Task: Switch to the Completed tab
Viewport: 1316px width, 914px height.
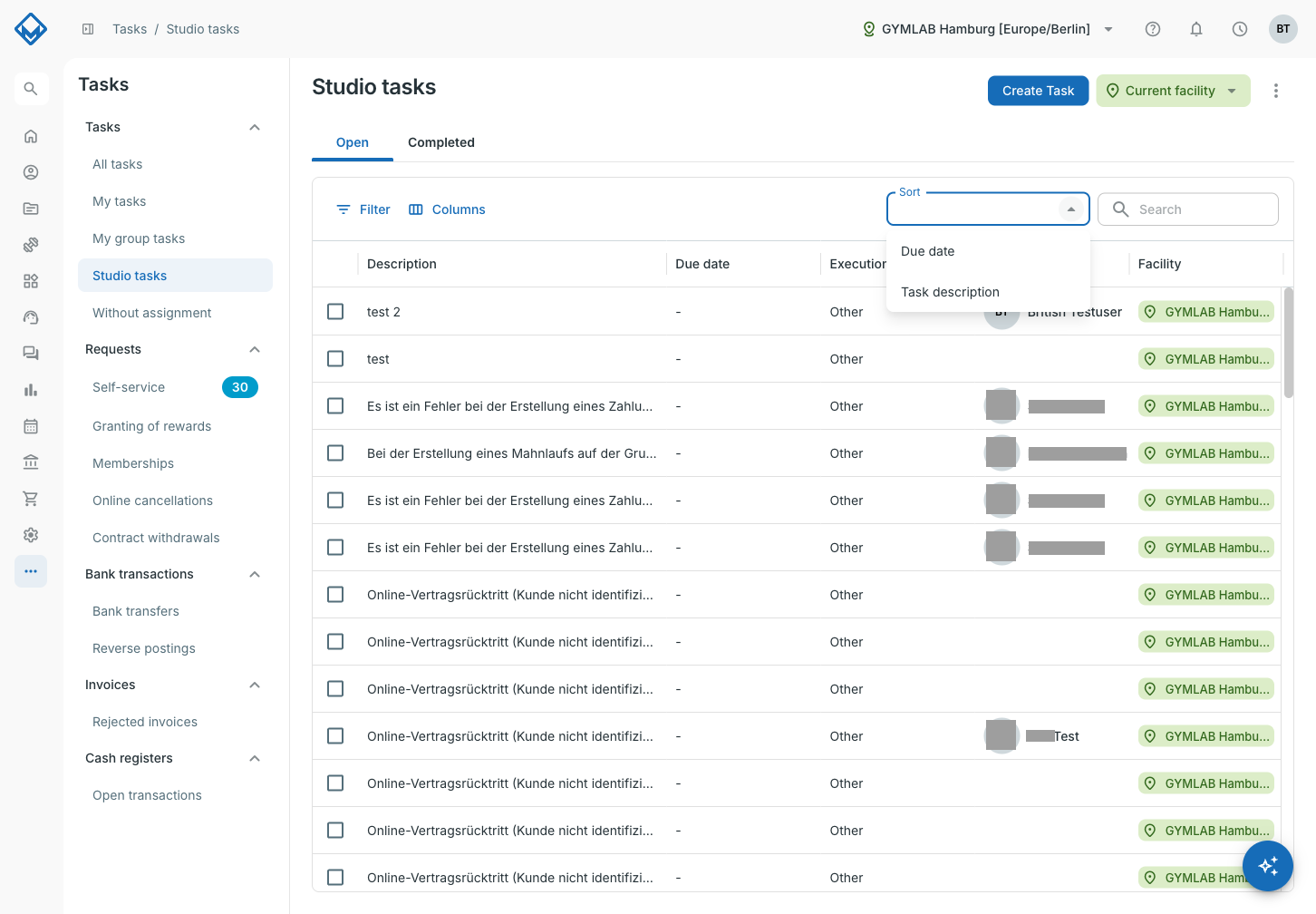Action: click(x=441, y=142)
